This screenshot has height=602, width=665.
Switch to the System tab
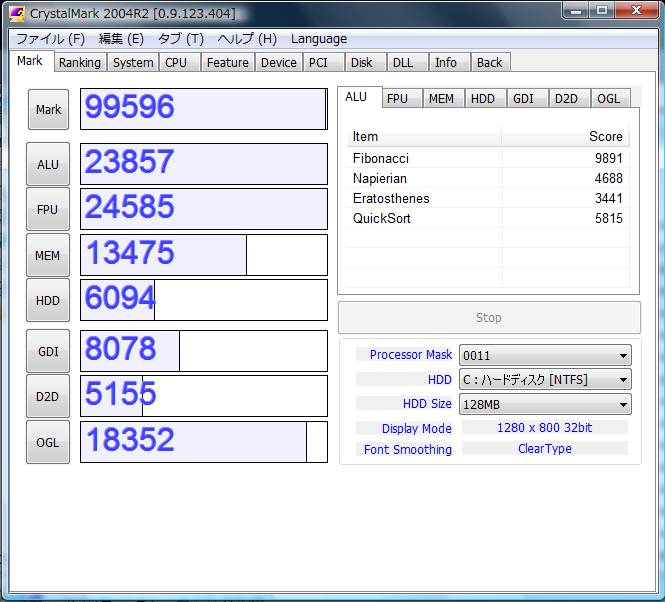[x=133, y=62]
